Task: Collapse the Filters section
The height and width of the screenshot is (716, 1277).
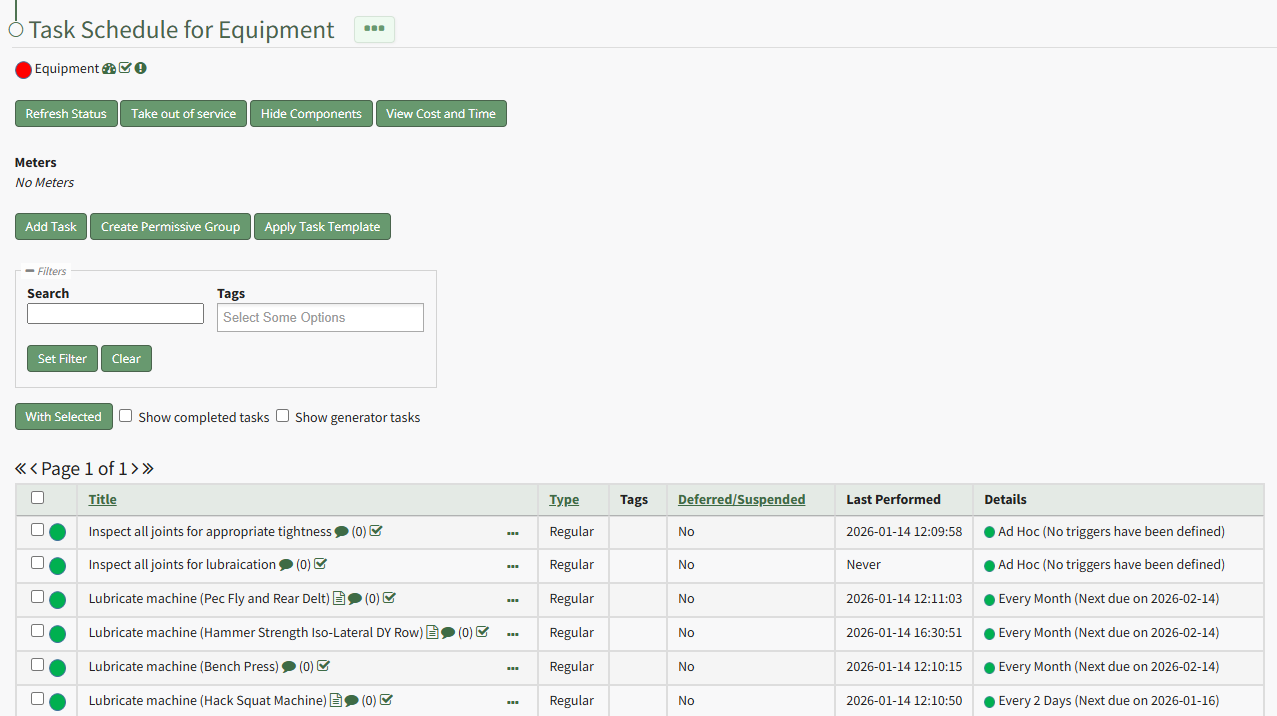Action: (x=30, y=271)
